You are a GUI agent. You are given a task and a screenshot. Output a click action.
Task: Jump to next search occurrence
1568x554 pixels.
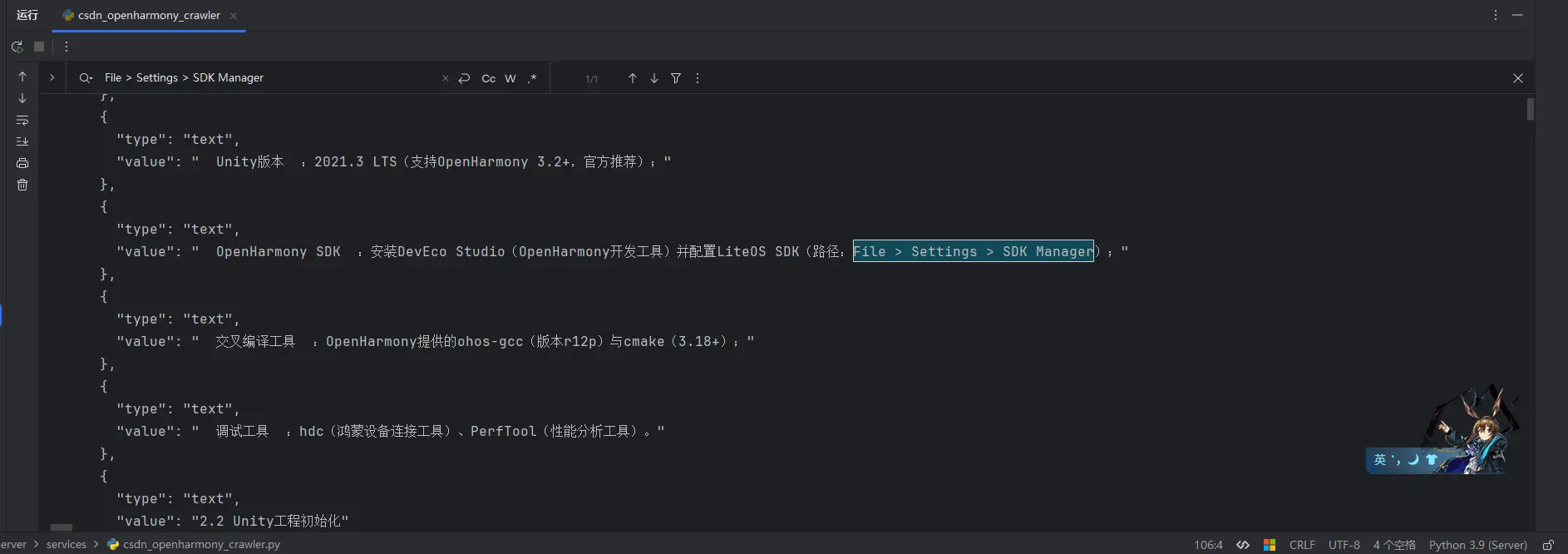tap(654, 78)
